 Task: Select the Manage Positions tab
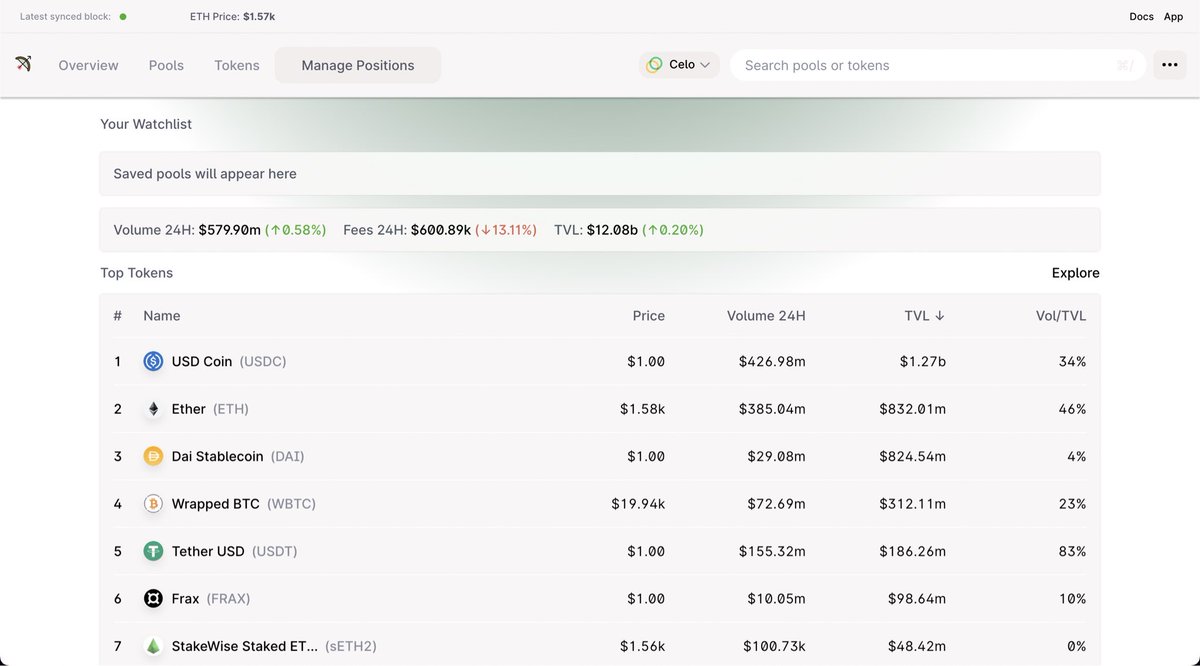tap(358, 65)
